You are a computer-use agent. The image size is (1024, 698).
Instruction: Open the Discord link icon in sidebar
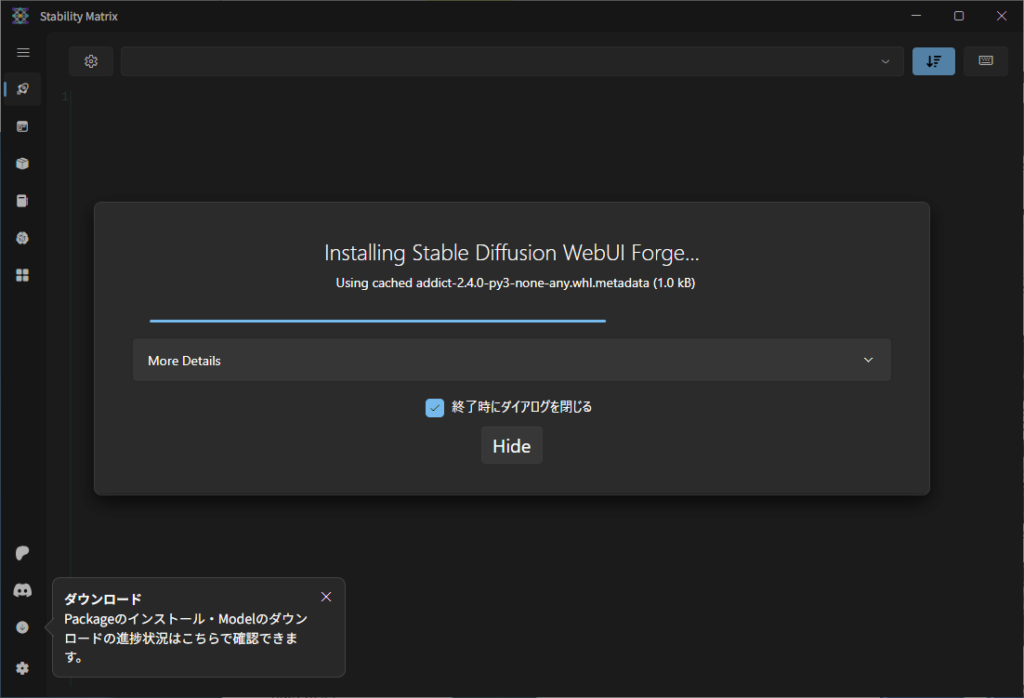23,590
